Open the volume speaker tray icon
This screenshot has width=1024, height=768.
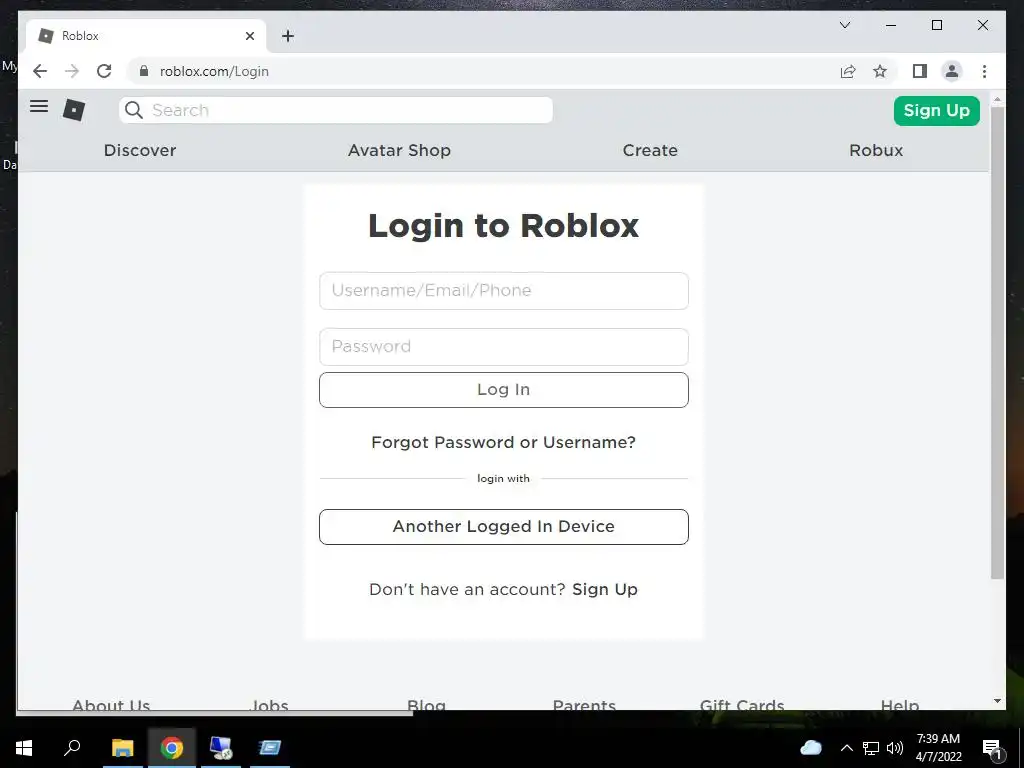pos(895,748)
